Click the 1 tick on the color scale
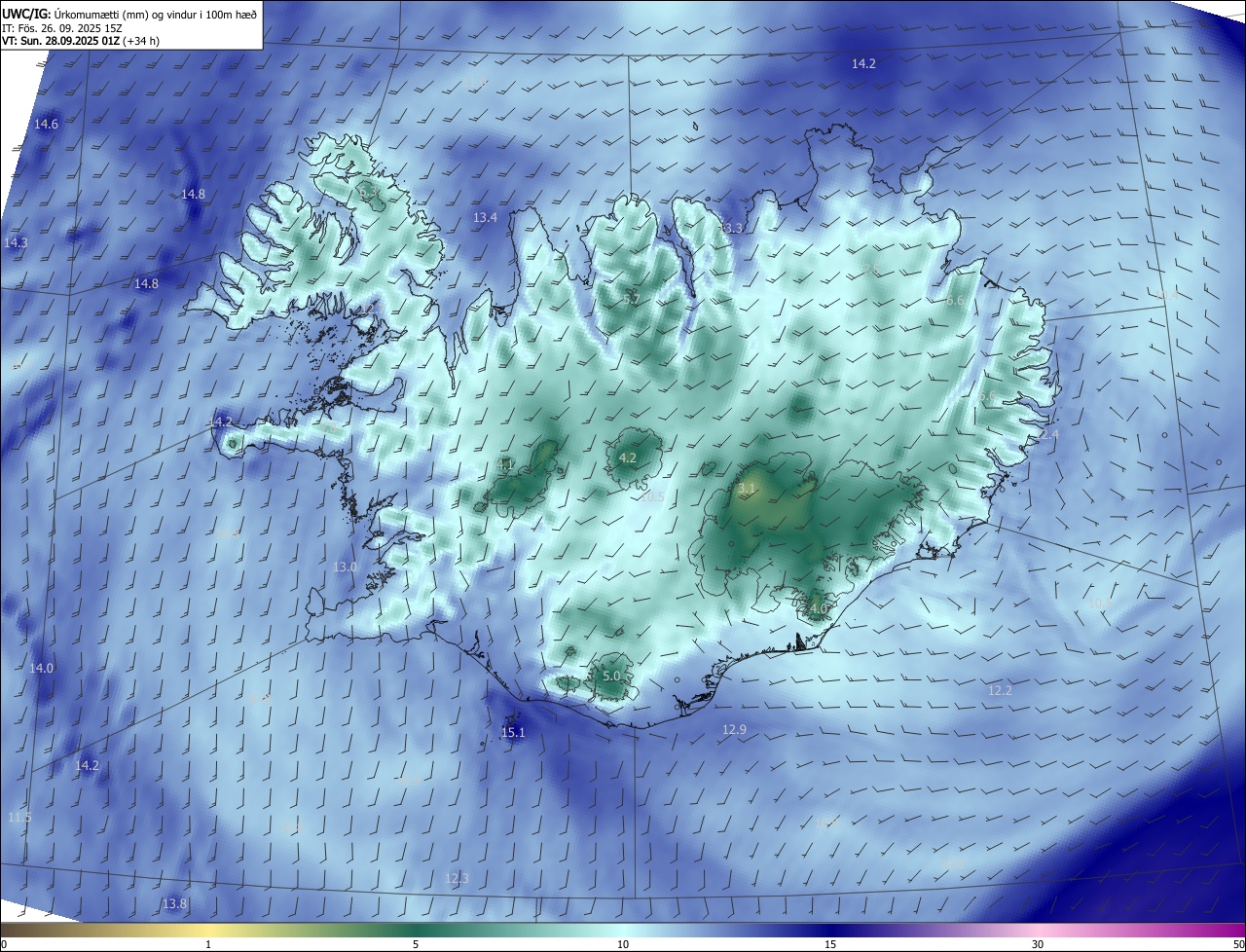Screen dimensions: 1246x952 click(208, 944)
